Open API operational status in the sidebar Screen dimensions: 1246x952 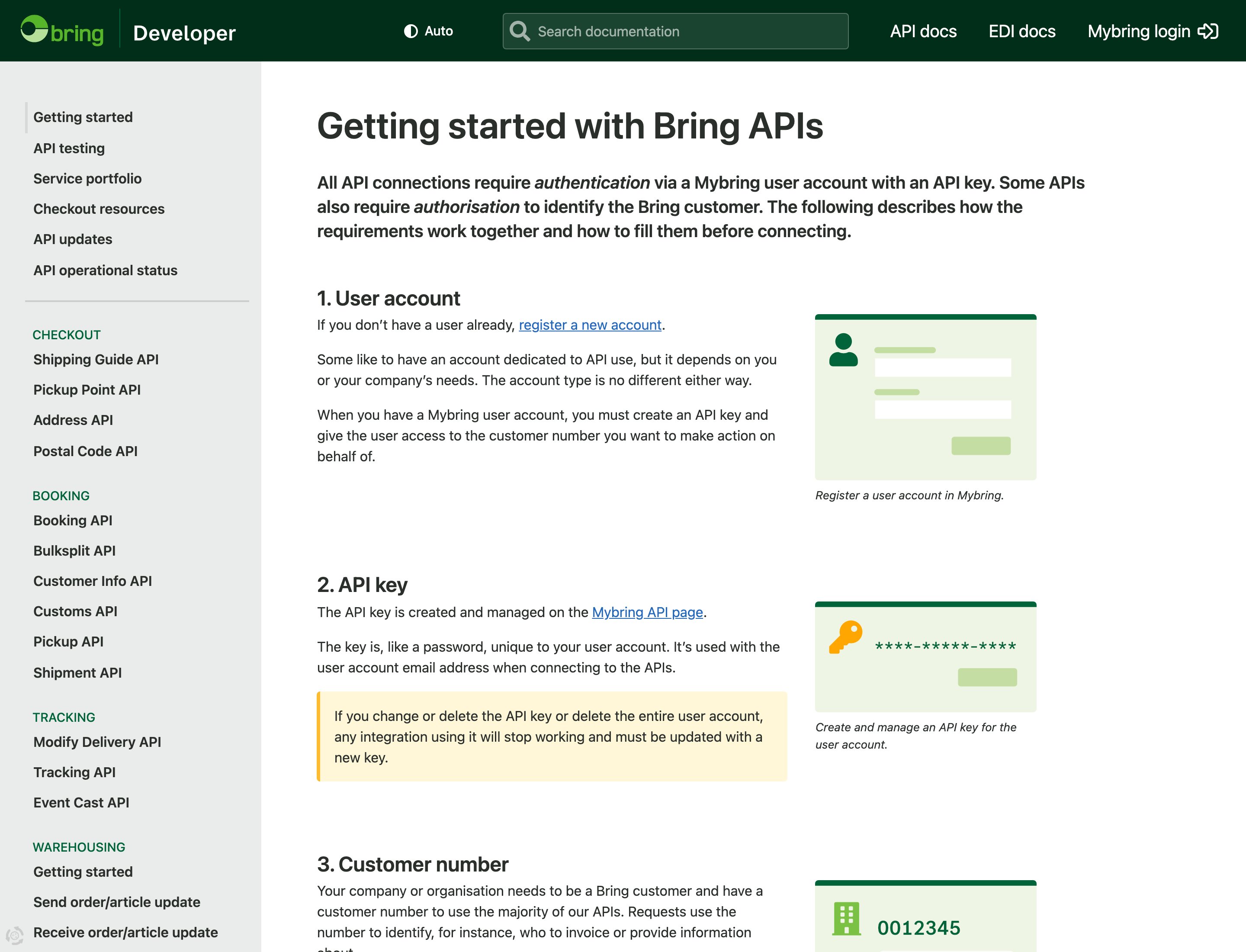[106, 270]
